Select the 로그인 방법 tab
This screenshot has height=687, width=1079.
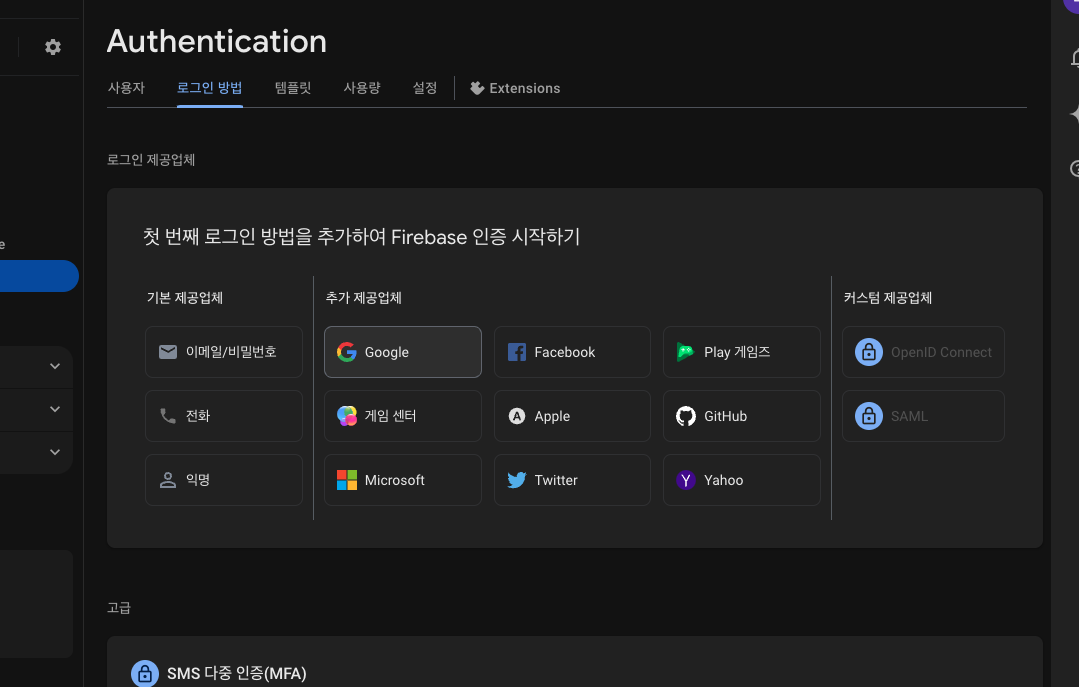click(210, 88)
